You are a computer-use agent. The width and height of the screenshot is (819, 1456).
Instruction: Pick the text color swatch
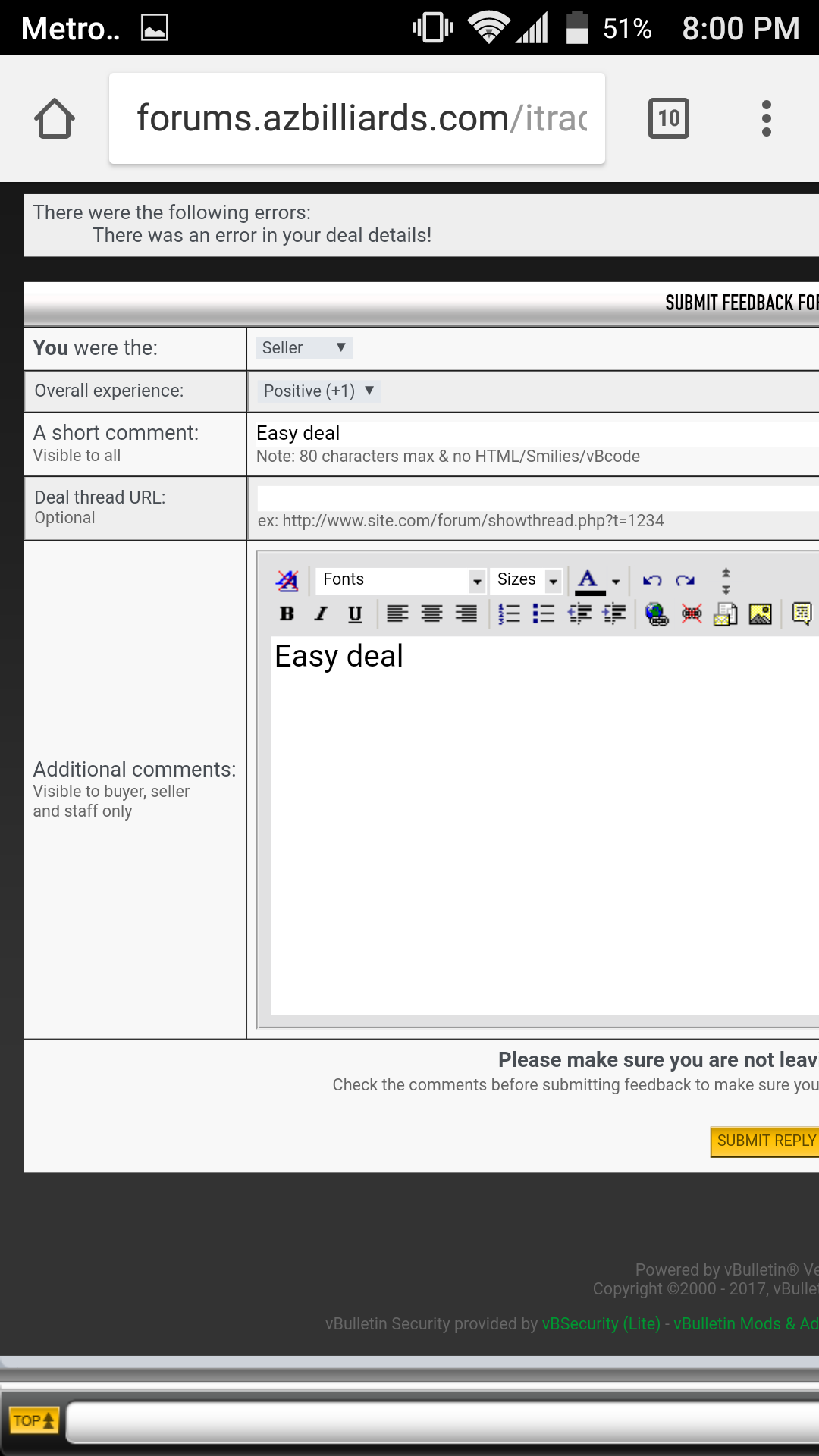[x=588, y=581]
